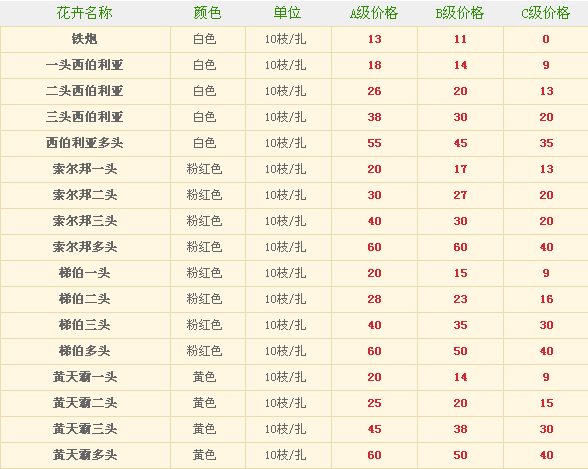Select the 梯伯二头 flower name
This screenshot has height=469, width=588.
85,299
